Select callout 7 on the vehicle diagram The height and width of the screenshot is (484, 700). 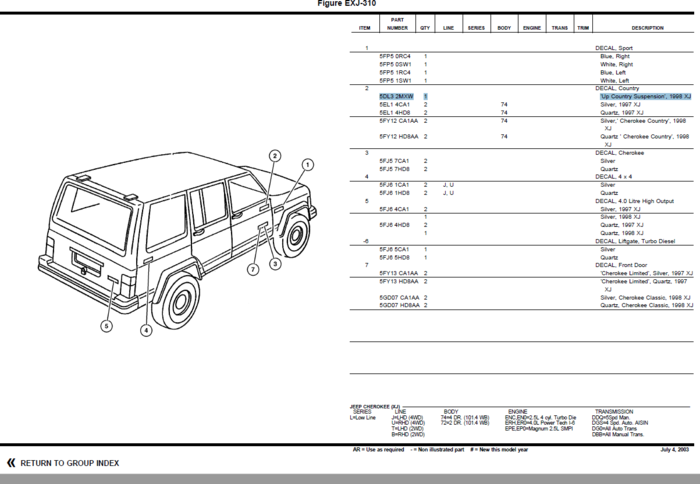pos(253,270)
